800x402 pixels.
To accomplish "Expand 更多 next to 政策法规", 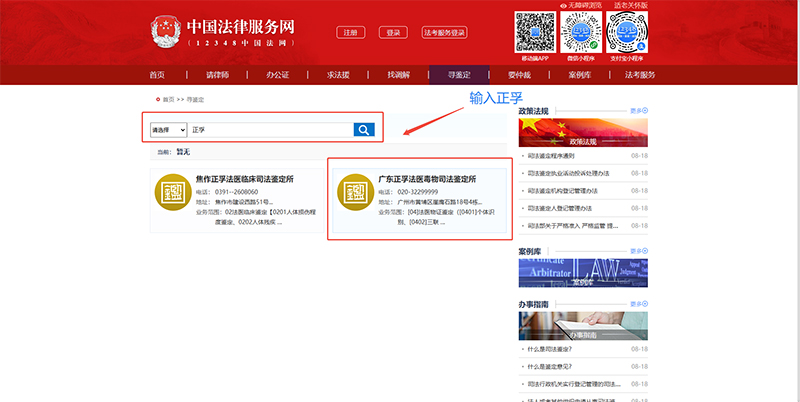I will point(638,110).
